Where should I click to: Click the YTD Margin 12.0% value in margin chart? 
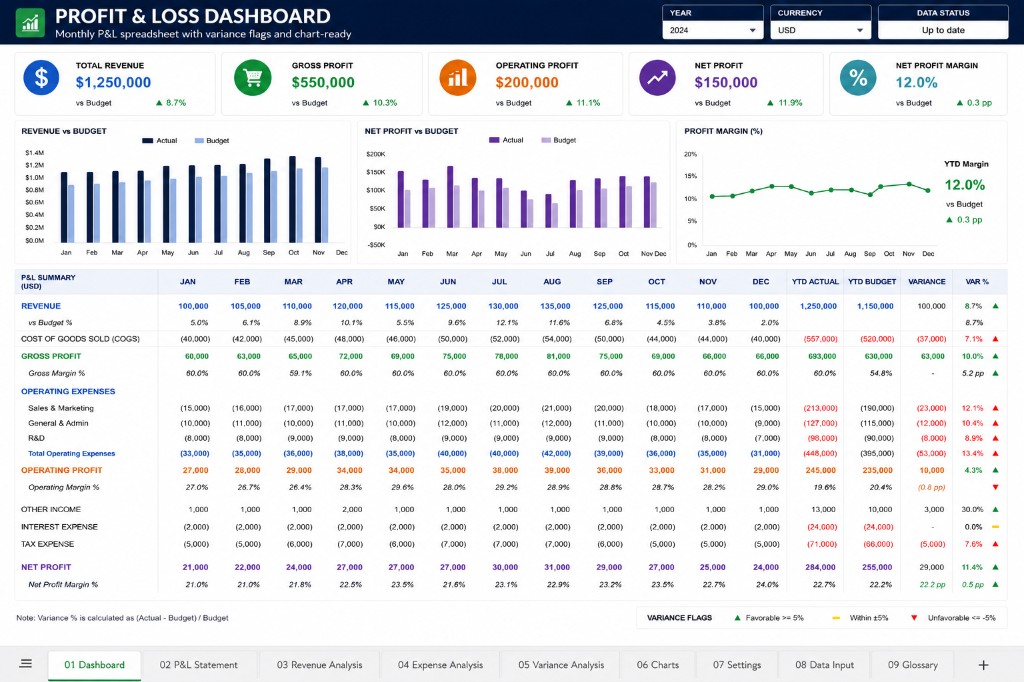click(x=965, y=185)
